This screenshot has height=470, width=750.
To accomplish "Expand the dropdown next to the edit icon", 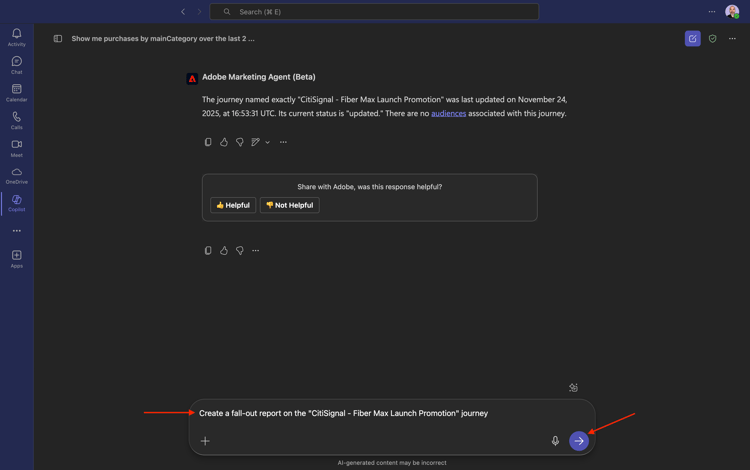I will (x=267, y=142).
